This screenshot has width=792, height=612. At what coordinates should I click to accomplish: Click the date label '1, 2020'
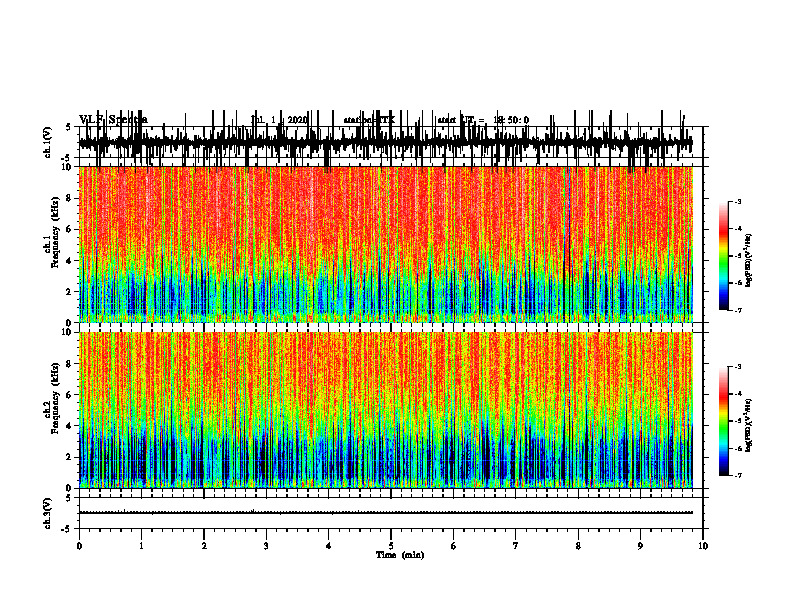click(289, 120)
